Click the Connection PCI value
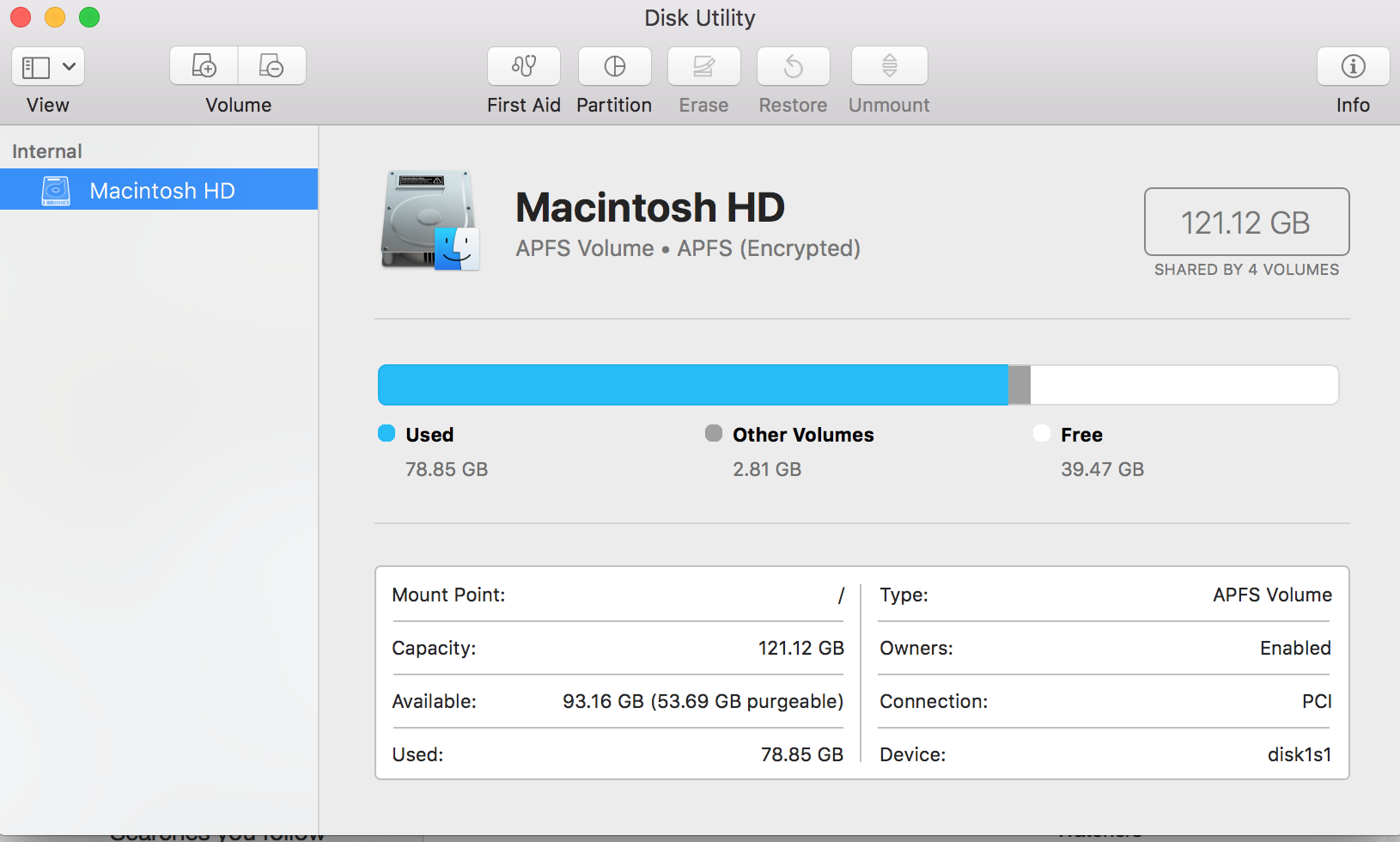 1317,701
